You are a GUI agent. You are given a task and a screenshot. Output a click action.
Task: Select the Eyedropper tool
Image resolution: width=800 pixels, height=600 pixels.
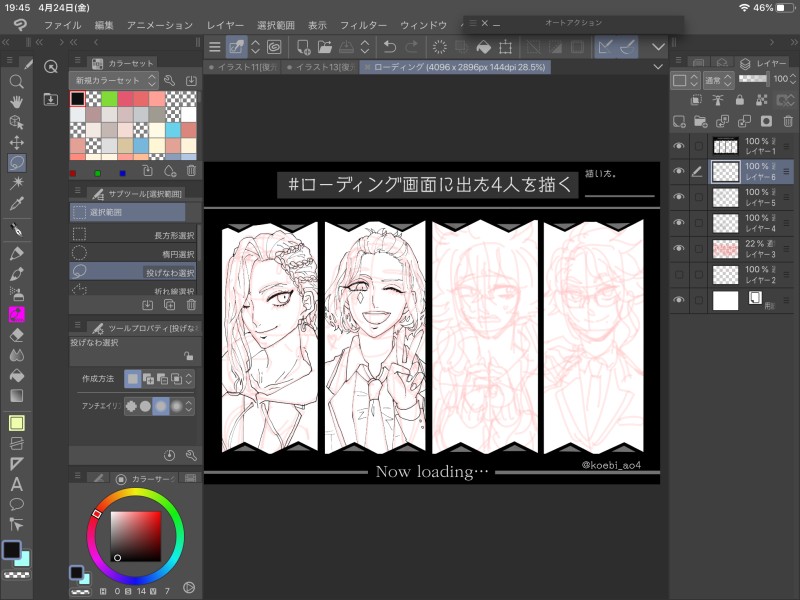pyautogui.click(x=16, y=204)
